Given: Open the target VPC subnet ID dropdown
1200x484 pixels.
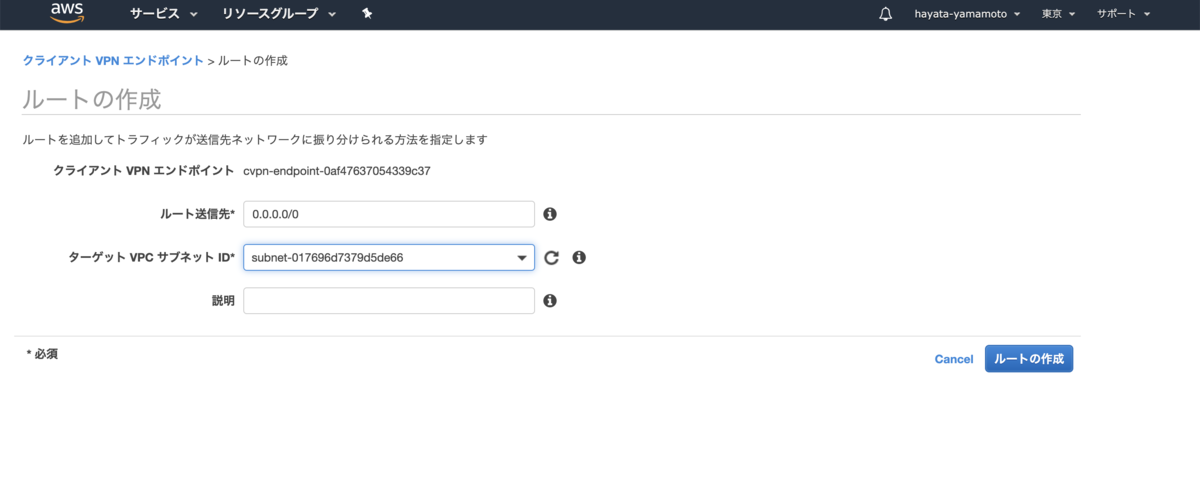Looking at the screenshot, I should click(x=389, y=258).
